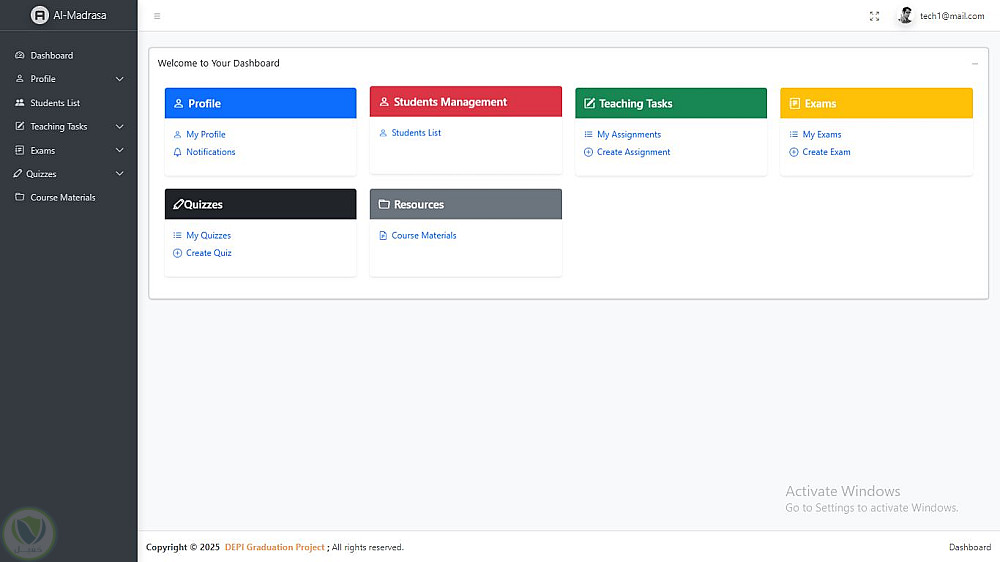Toggle fullscreen mode icon in header
Screen dimensions: 1000x562
pyautogui.click(x=875, y=16)
